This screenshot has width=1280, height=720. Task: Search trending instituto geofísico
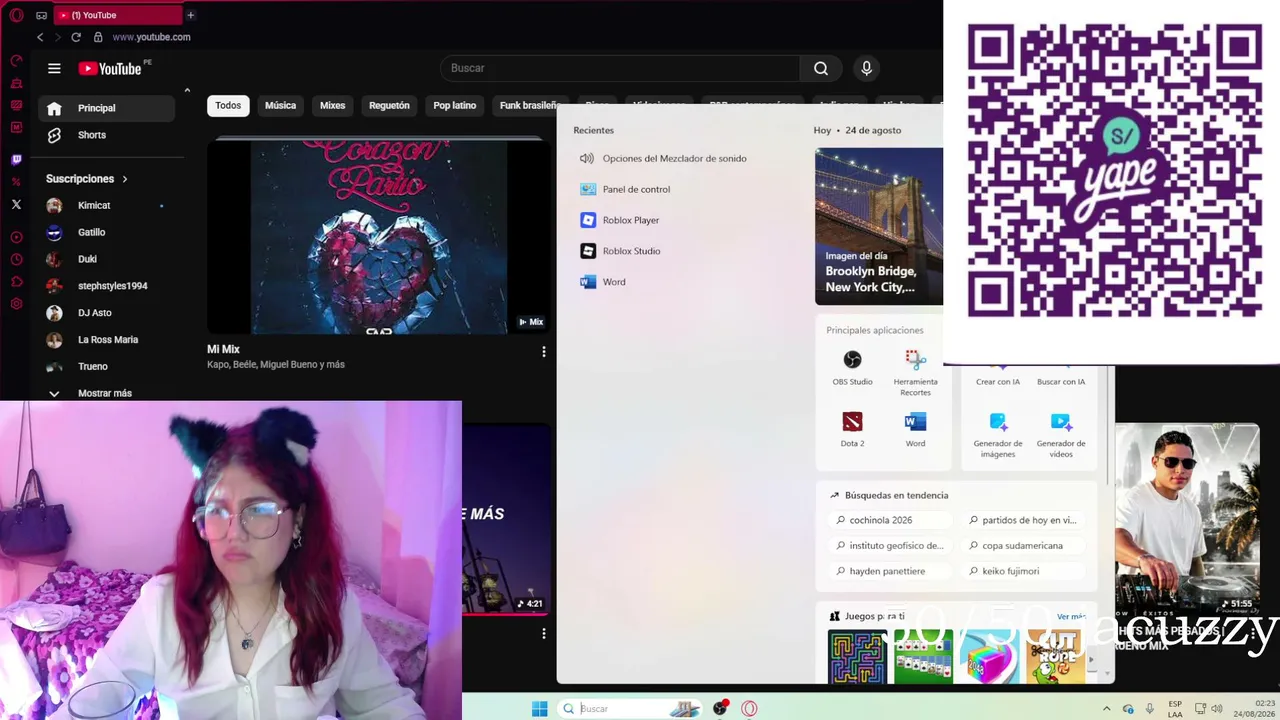[x=890, y=546]
